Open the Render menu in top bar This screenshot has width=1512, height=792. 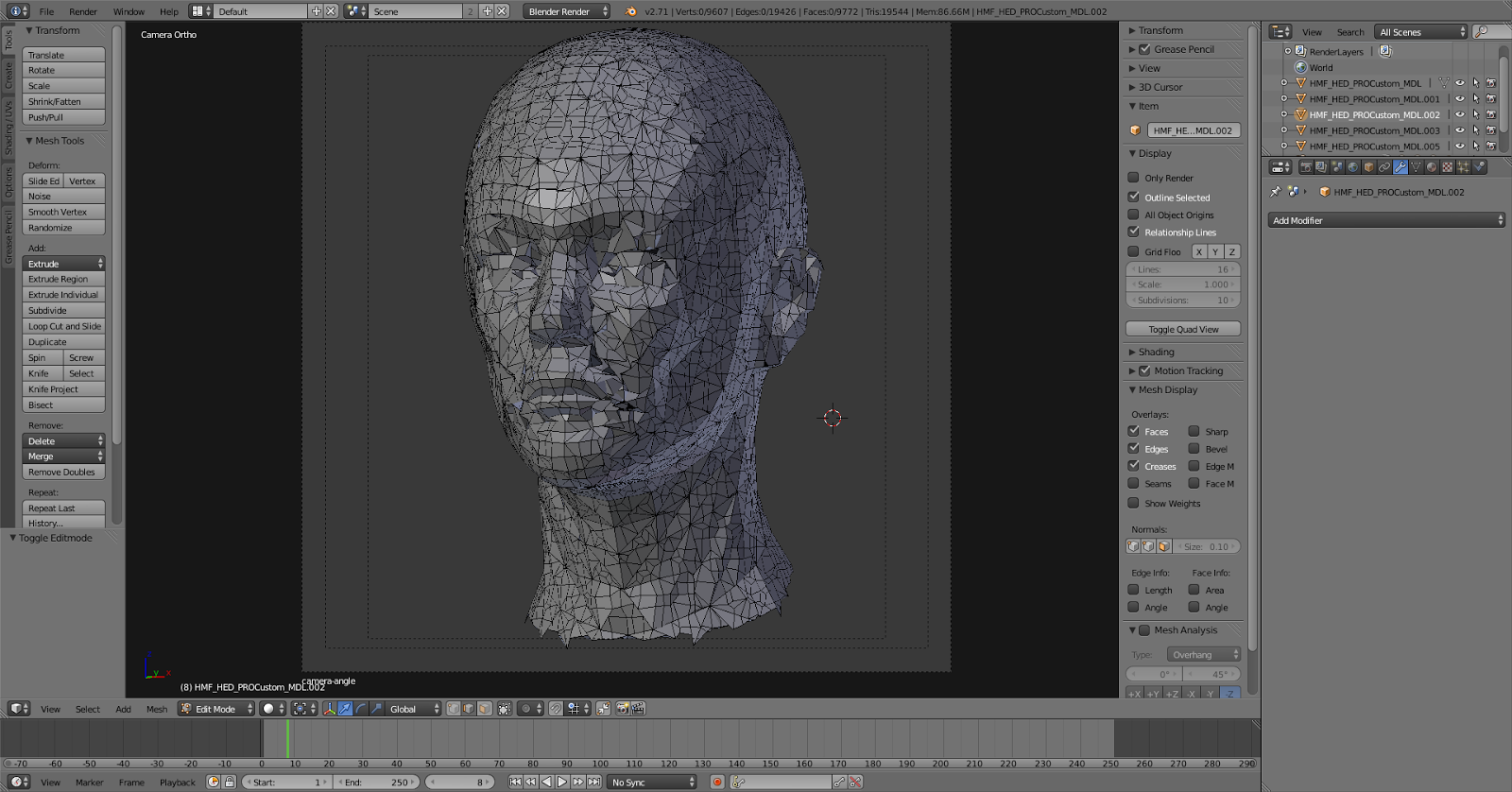(83, 11)
